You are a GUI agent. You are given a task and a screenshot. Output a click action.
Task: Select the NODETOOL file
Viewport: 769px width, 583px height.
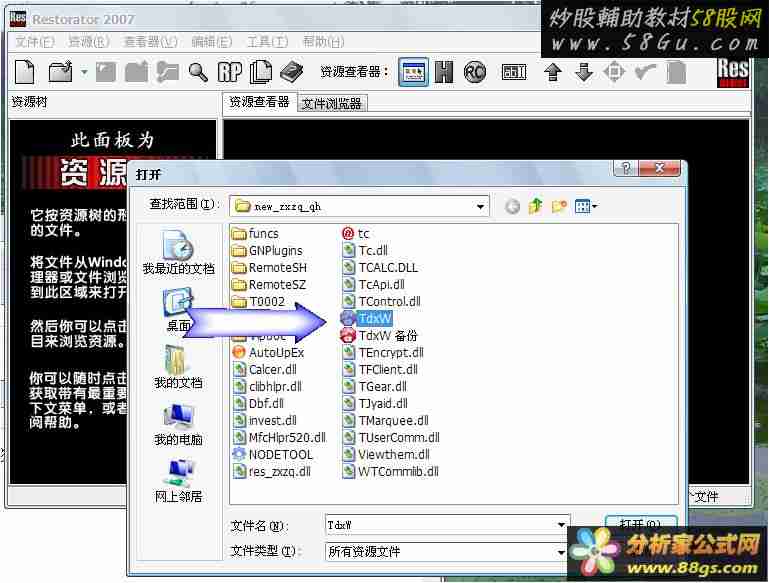[x=273, y=455]
